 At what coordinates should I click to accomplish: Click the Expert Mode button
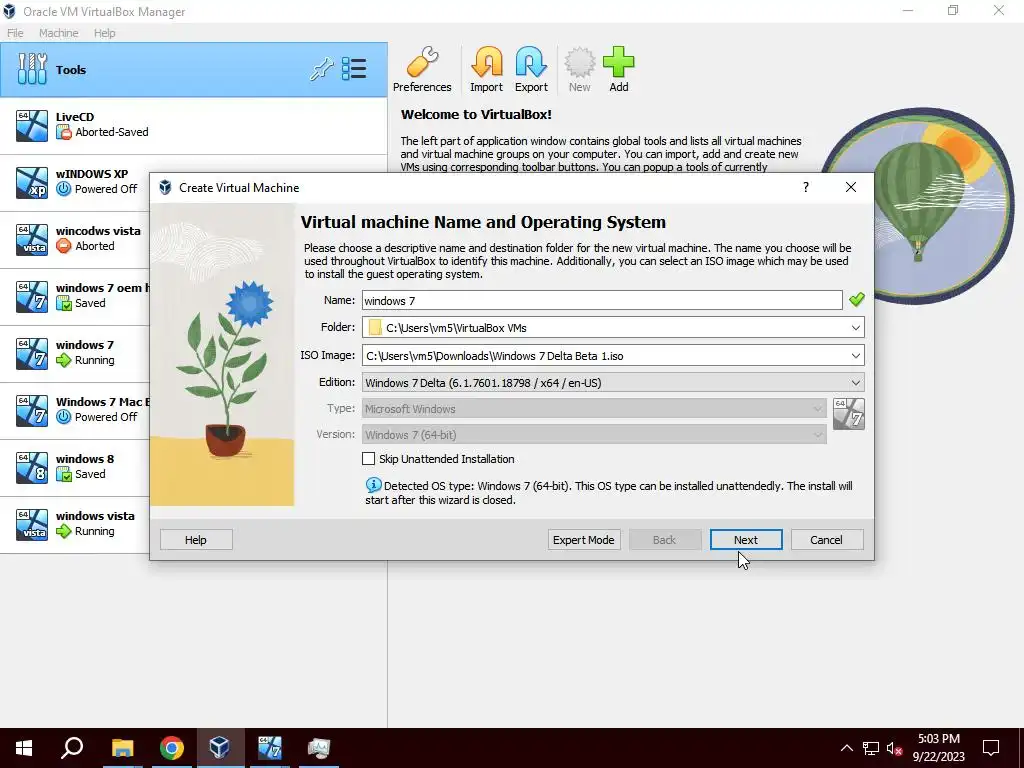click(x=583, y=540)
